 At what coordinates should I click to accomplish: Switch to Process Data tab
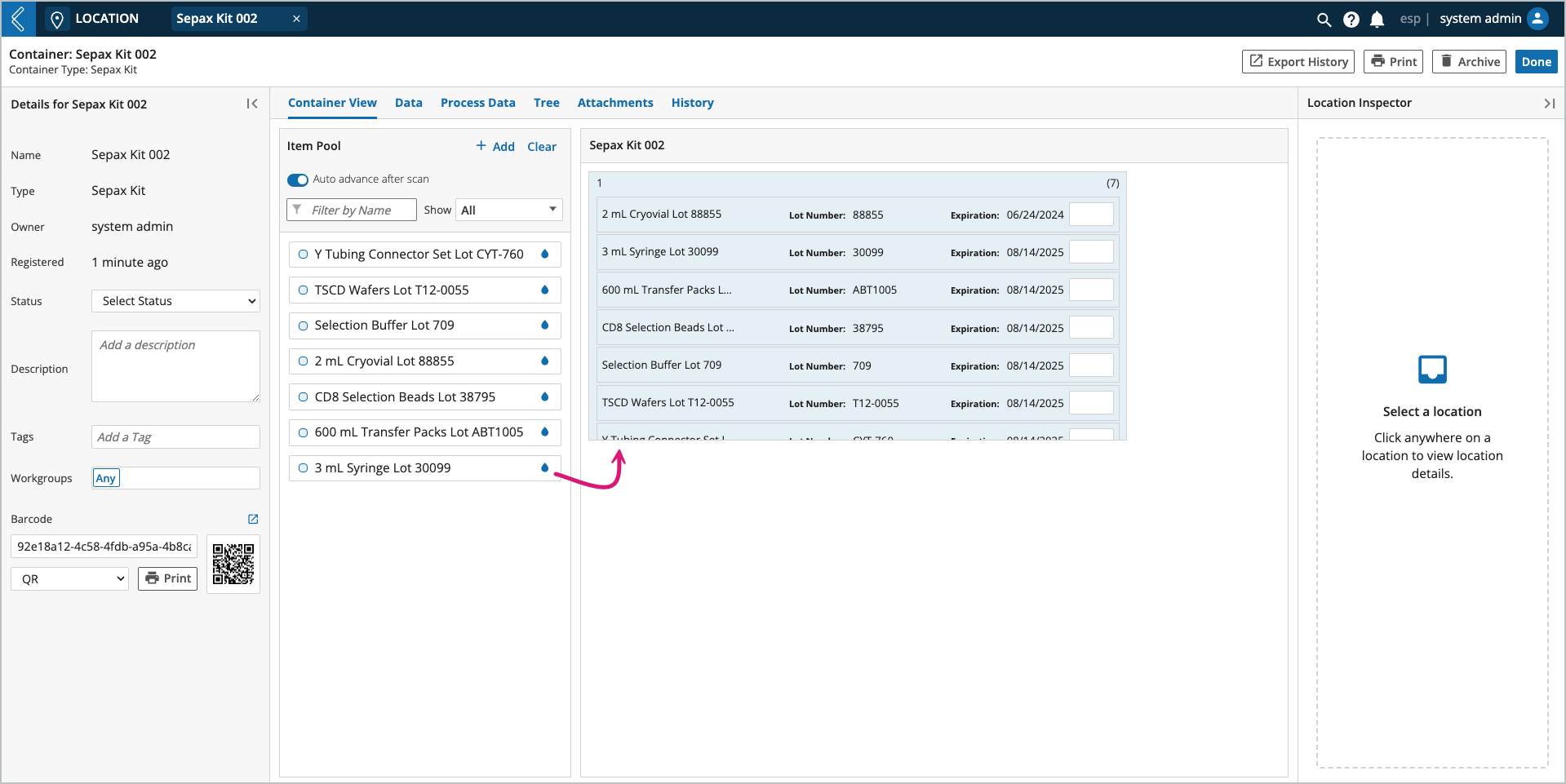coord(478,103)
